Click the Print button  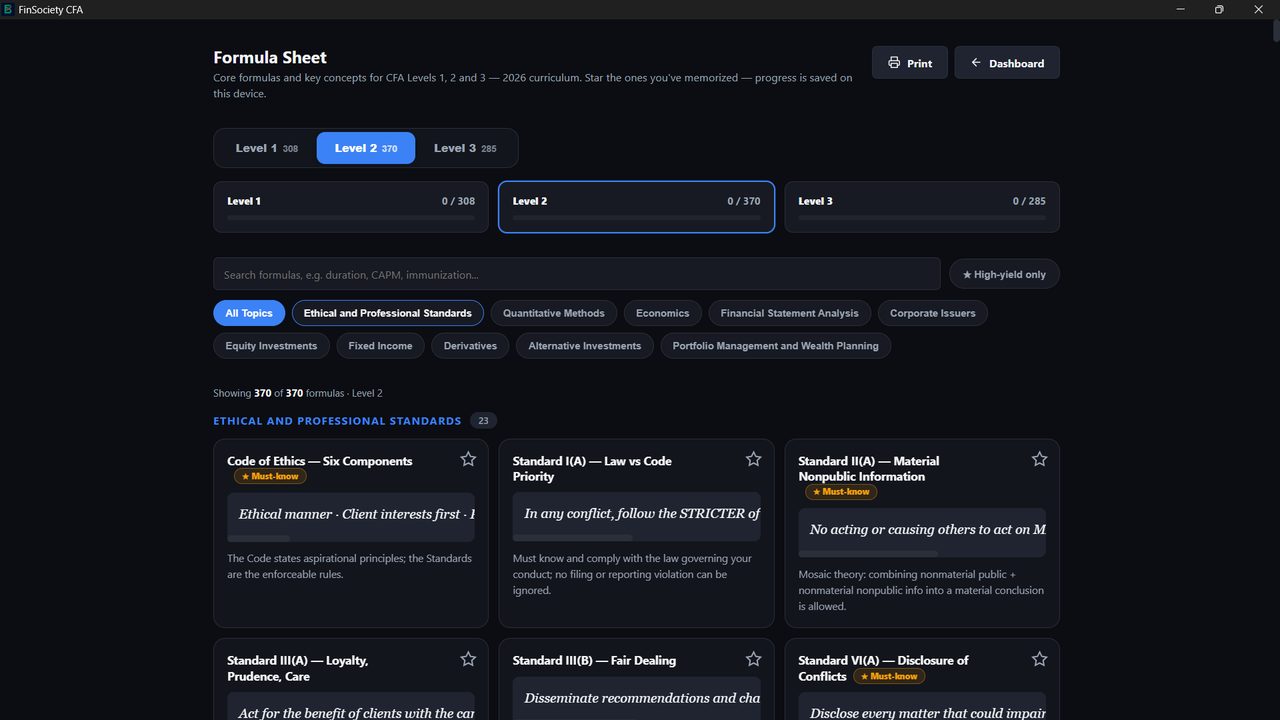[x=910, y=63]
